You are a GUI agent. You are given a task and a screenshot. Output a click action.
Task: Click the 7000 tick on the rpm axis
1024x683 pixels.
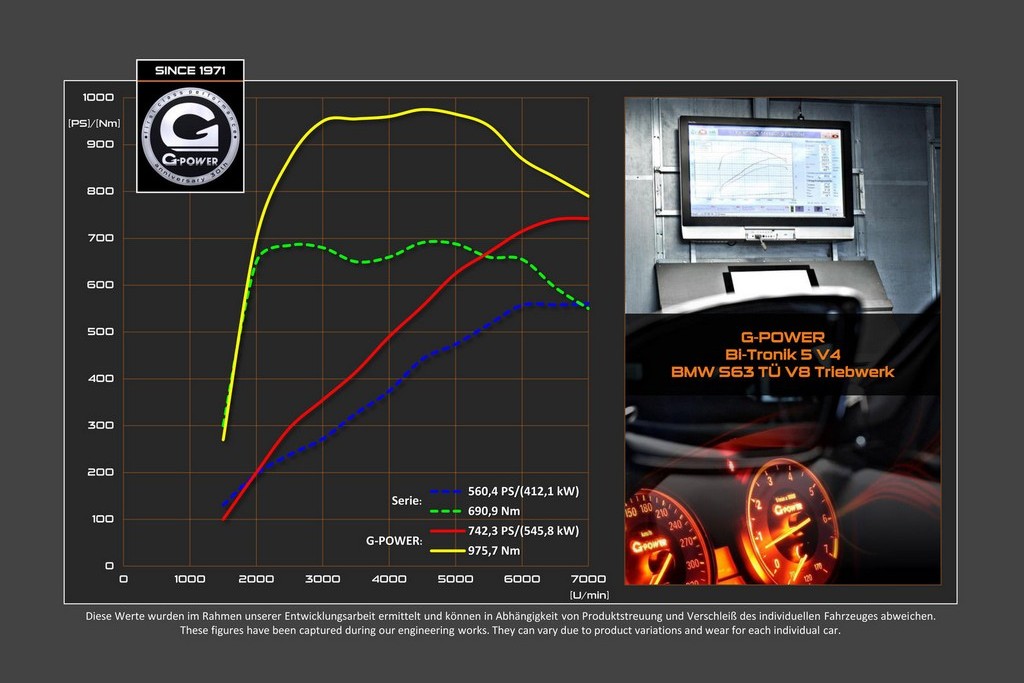point(588,579)
